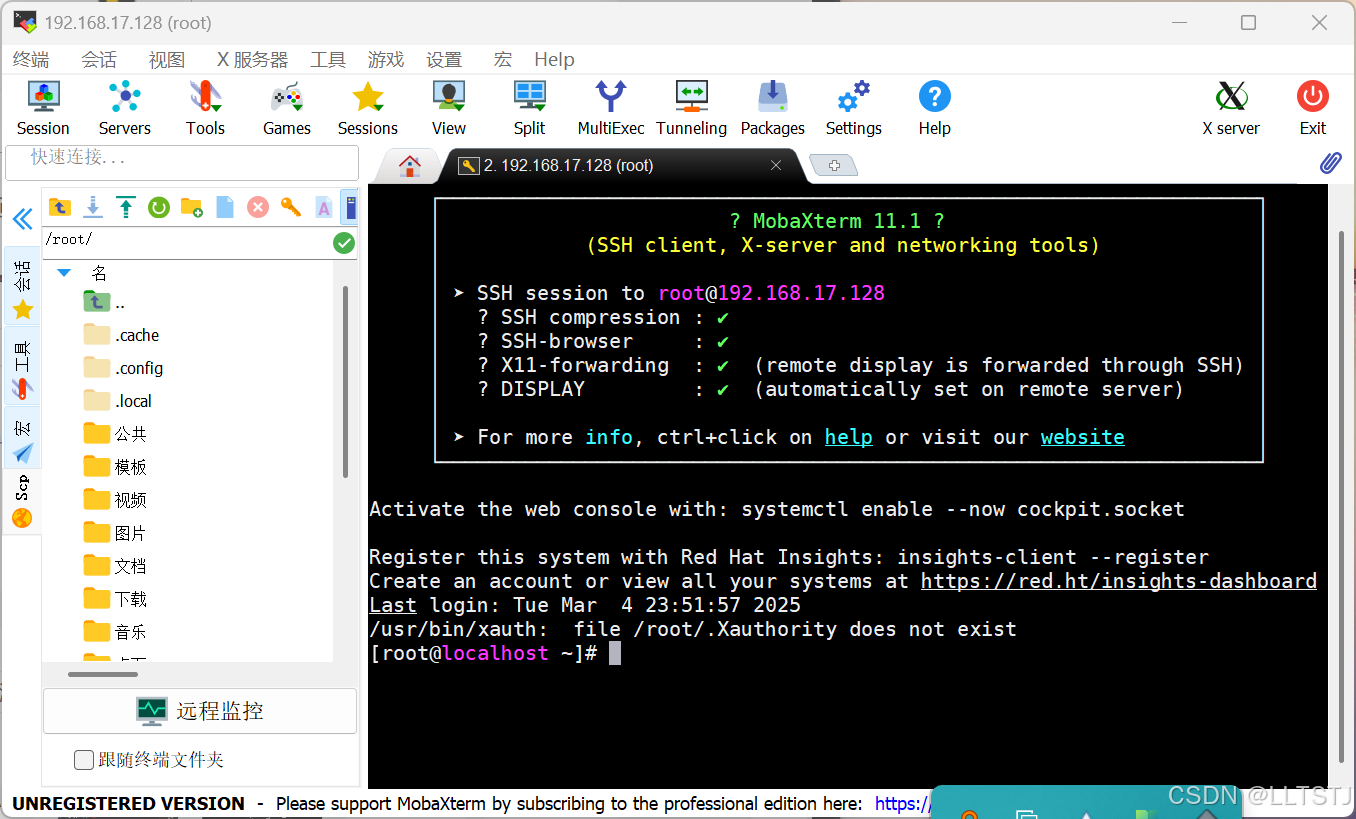
Task: Click the file list vertical scrollbar
Action: [x=346, y=381]
